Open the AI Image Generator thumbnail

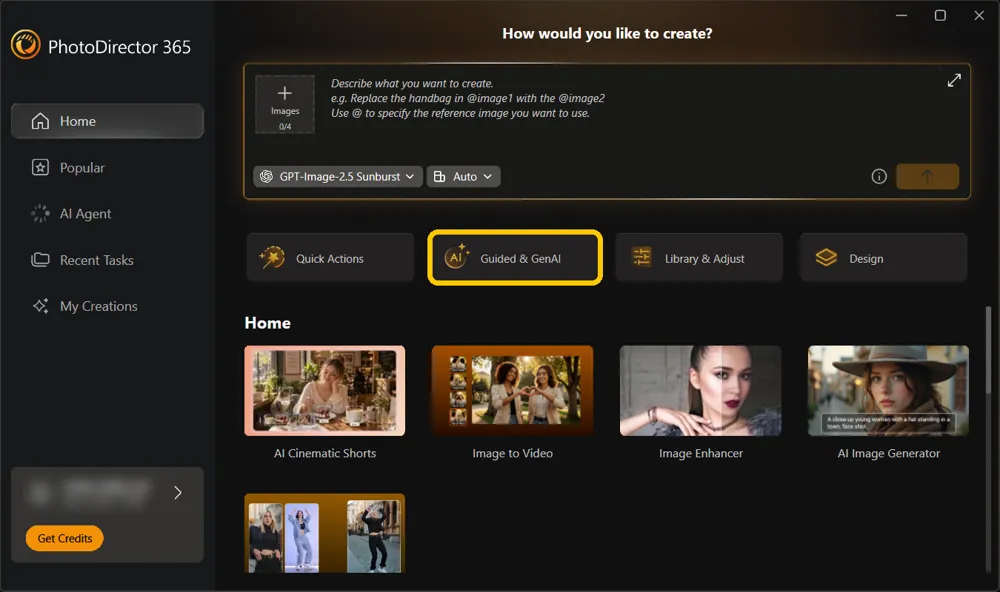(x=888, y=391)
